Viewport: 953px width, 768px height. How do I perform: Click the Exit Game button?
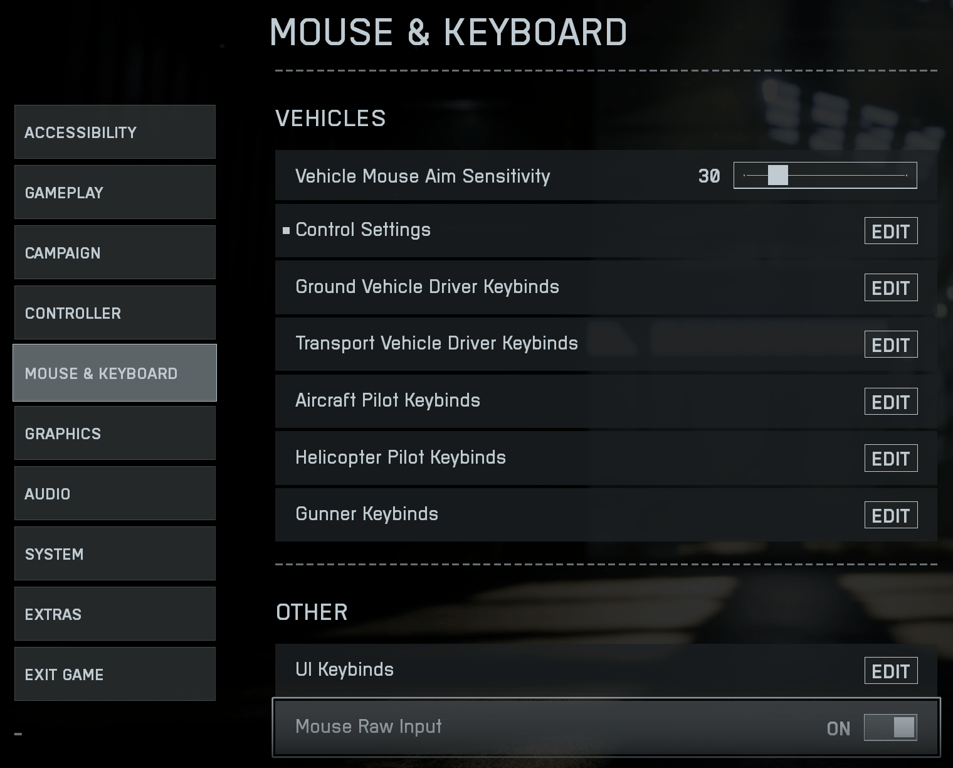(x=114, y=674)
